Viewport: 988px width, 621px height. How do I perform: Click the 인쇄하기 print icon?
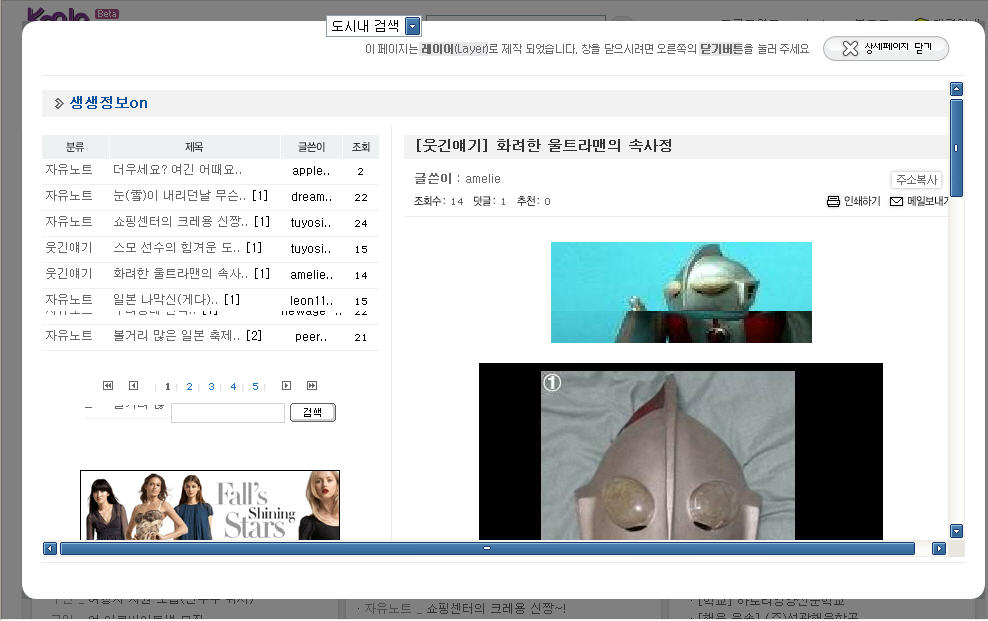833,201
